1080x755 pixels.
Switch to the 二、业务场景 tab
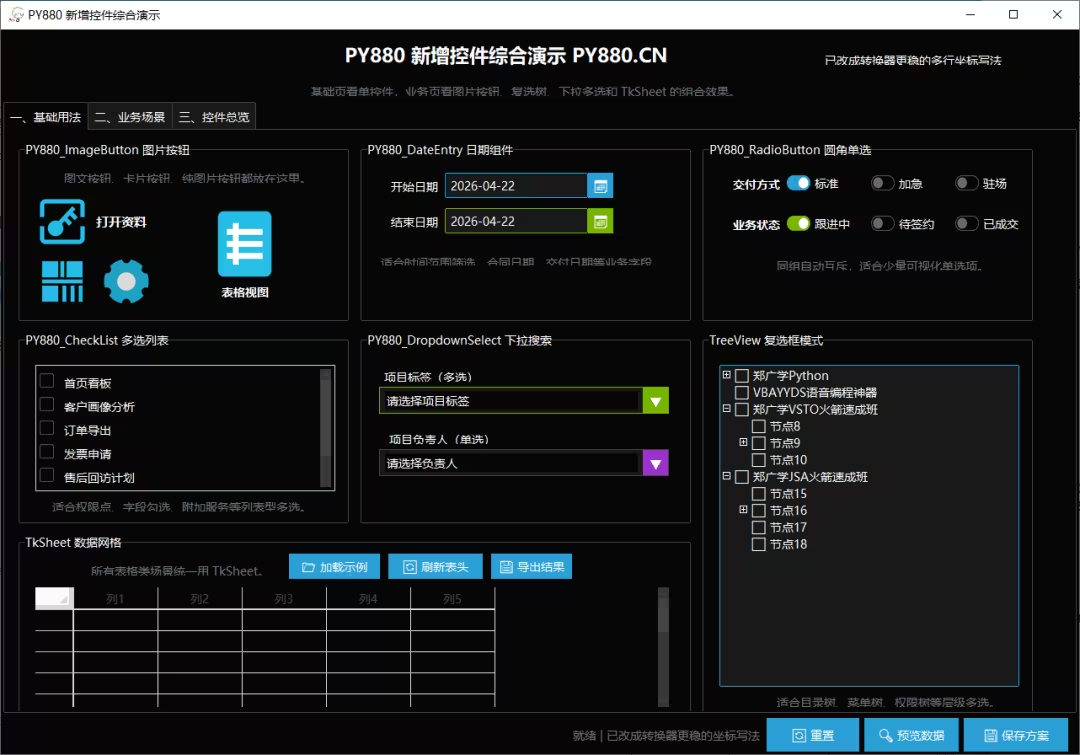tap(130, 117)
